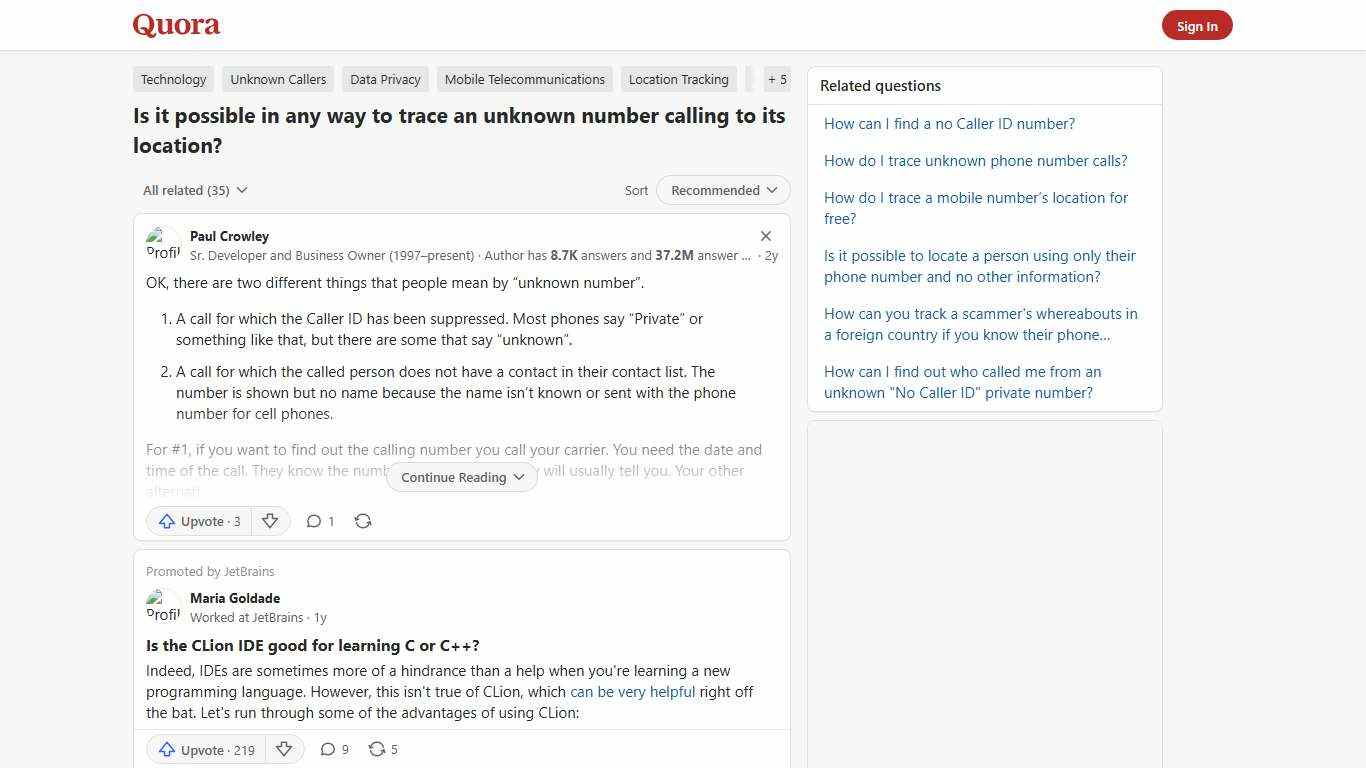Select the Technology topic chip
Viewport: 1366px width, 768px height.
coord(173,79)
